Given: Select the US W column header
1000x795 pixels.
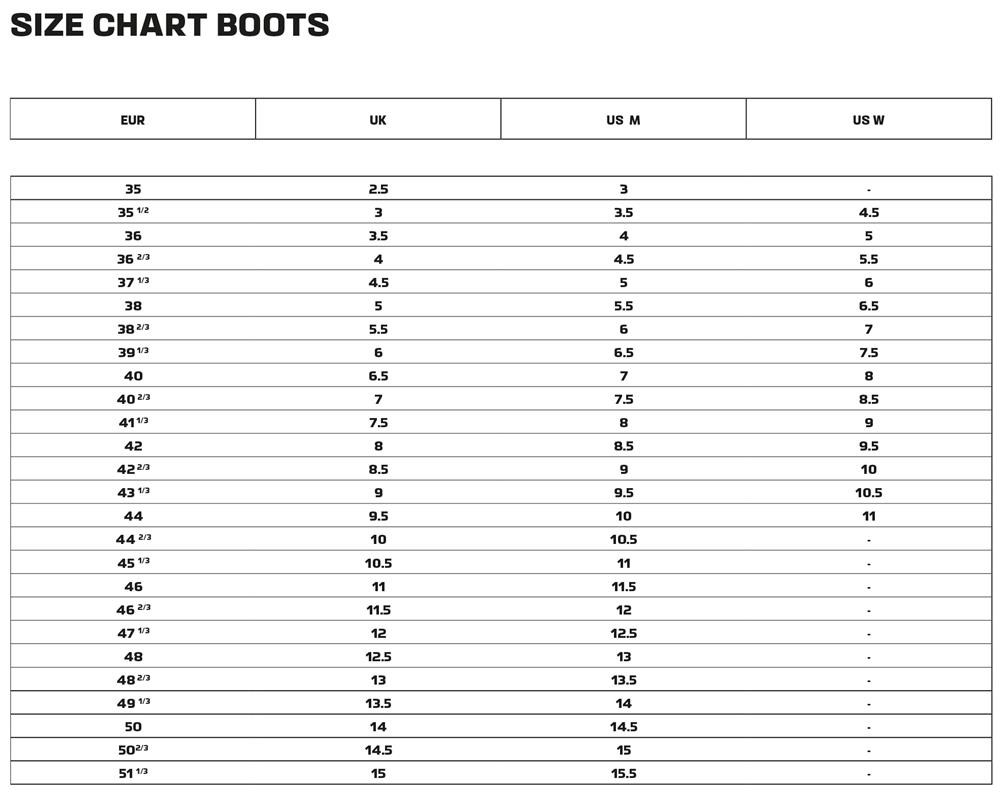Looking at the screenshot, I should pos(868,120).
